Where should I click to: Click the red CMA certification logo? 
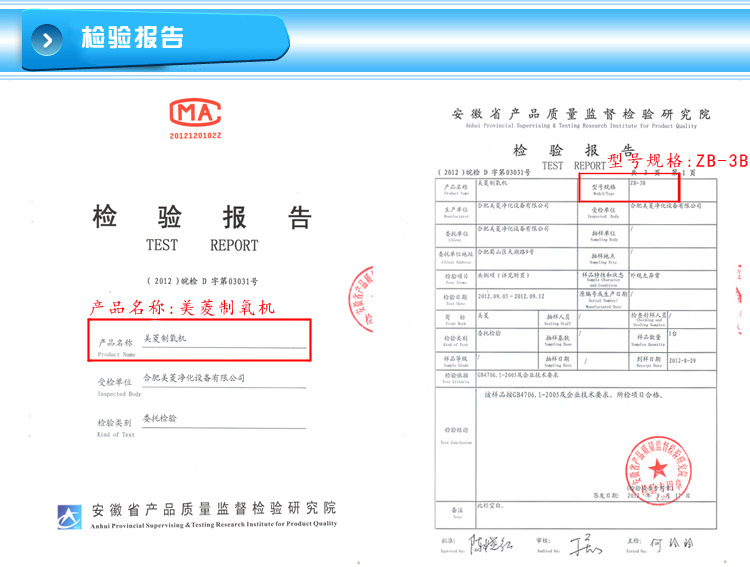(x=195, y=113)
